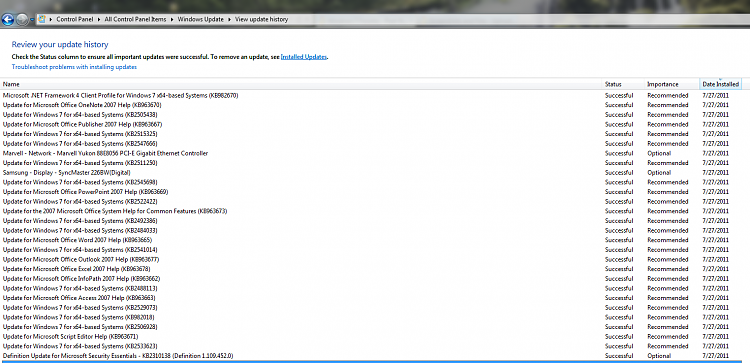Click the 7/27/2011 date in Script Editor row
Image resolution: width=750 pixels, height=363 pixels.
(716, 336)
